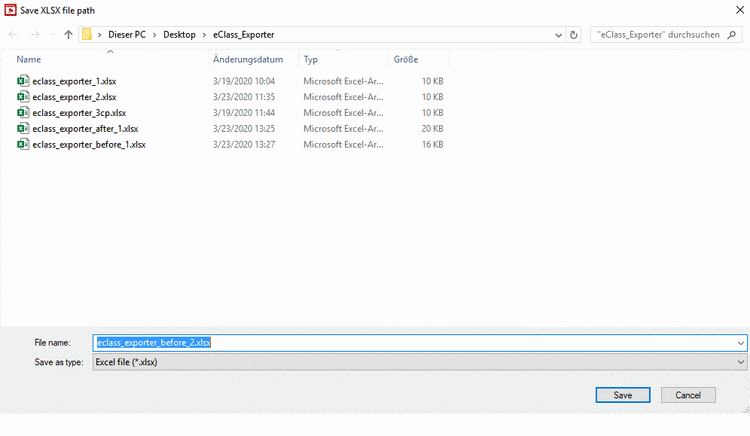Click Excel icon of eclass_exporter_1.xlsx
The width and height of the screenshot is (750, 436).
coord(23,81)
